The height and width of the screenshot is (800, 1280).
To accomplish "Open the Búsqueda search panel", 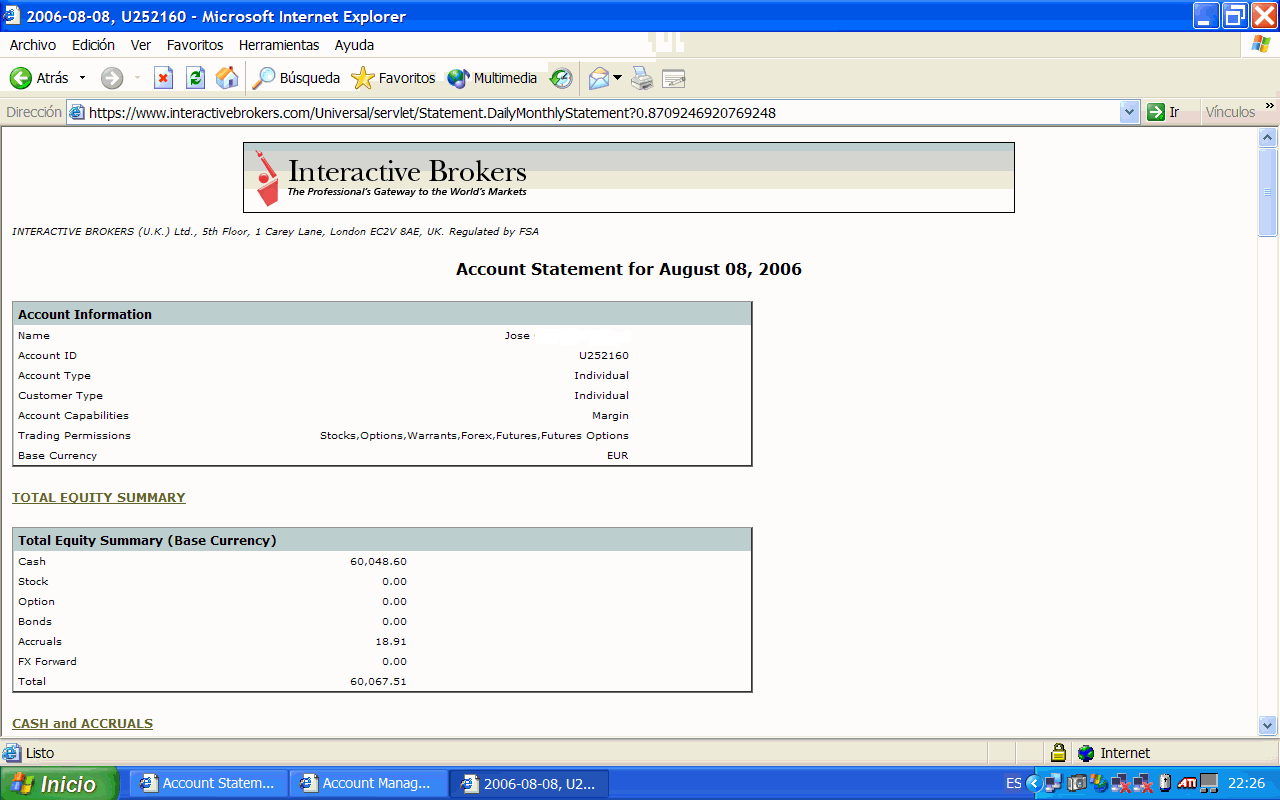I will (x=296, y=78).
